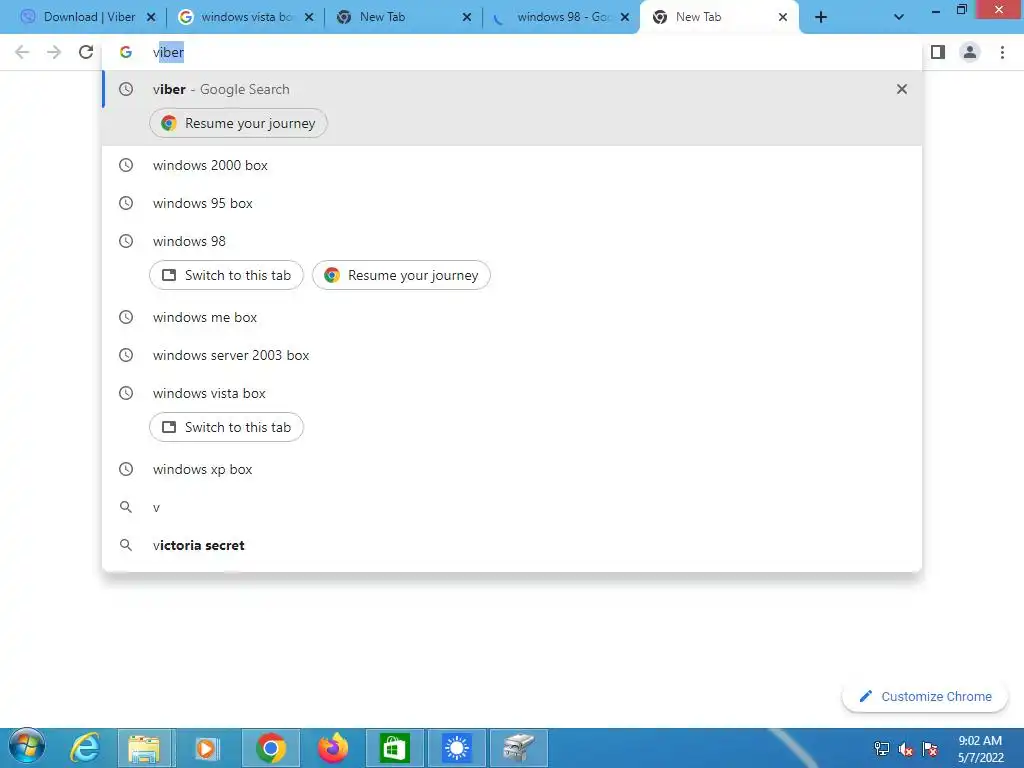Click Resume your journey under viber
Viewport: 1024px width, 768px height.
(238, 123)
